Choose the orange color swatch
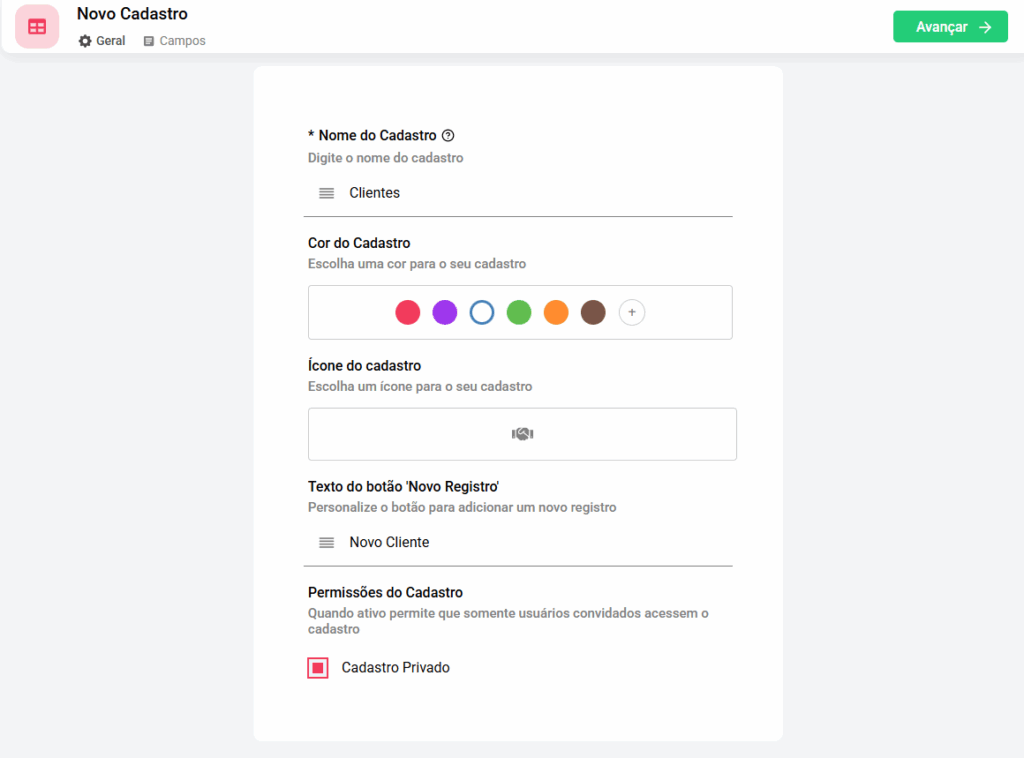The image size is (1024, 758). [556, 313]
